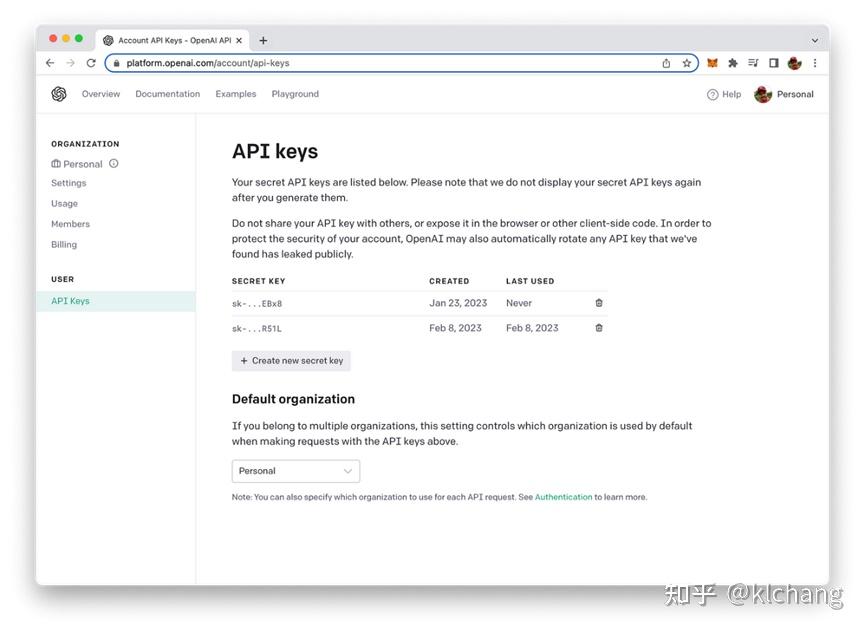Click the share icon in the address bar
Viewport: 865px width, 633px height.
pos(665,62)
